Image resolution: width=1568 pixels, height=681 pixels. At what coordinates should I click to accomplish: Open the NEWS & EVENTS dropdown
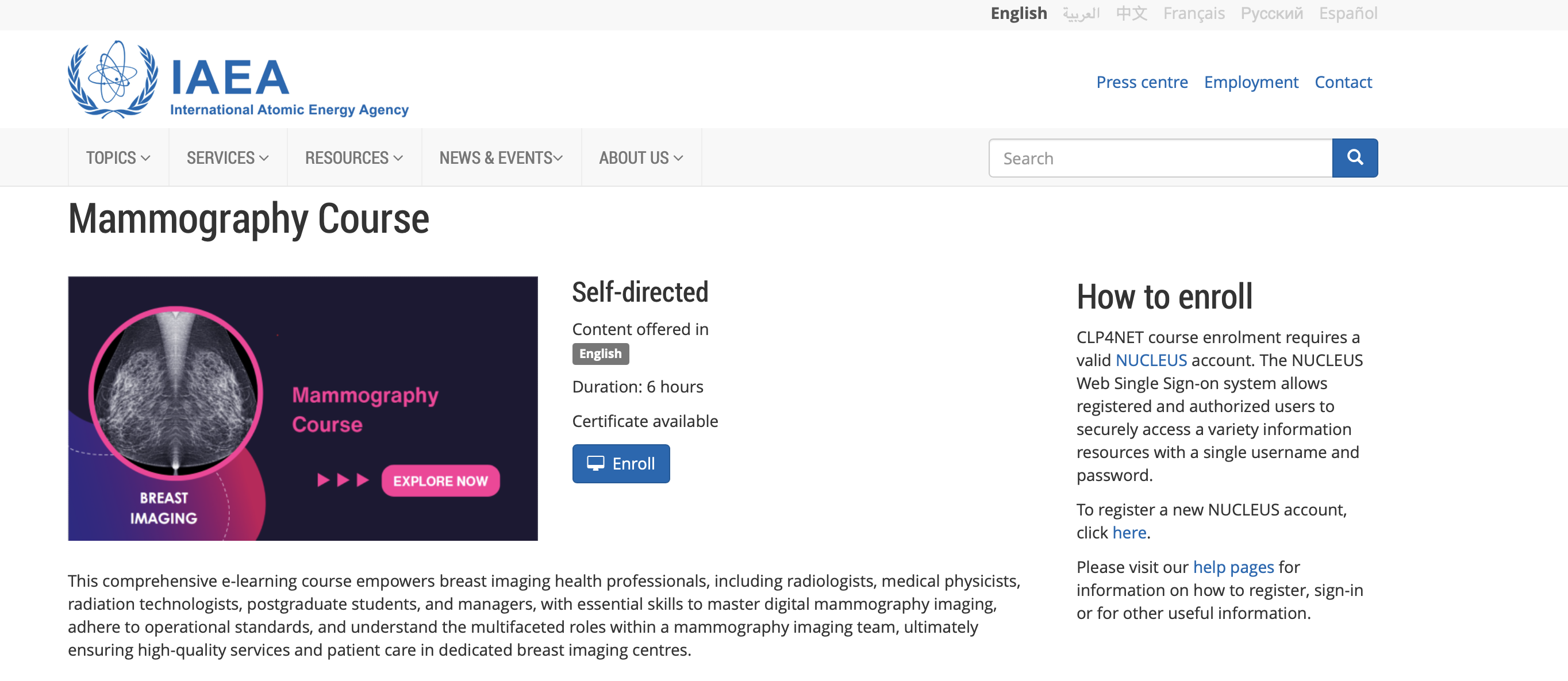click(x=499, y=157)
